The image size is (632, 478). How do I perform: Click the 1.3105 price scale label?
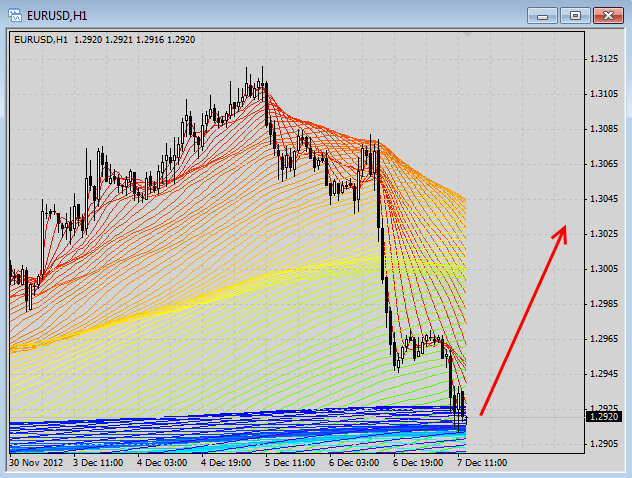coord(604,94)
